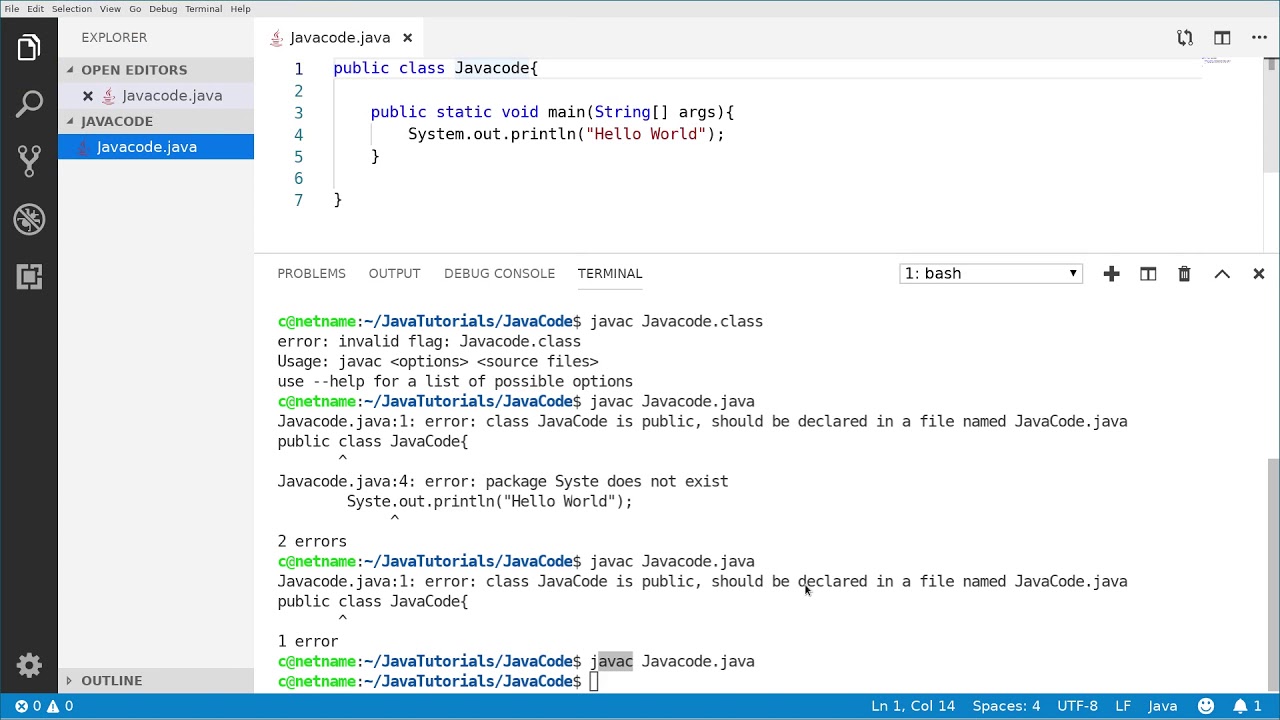1280x720 pixels.
Task: Click the terminal prompt input cursor
Action: coord(593,682)
